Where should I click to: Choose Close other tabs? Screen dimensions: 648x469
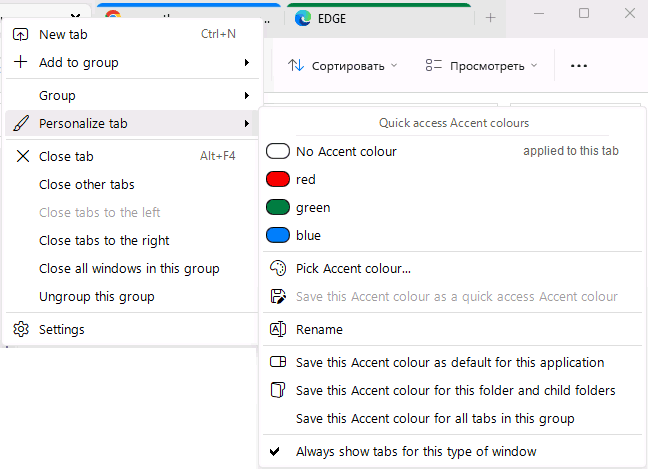[86, 184]
